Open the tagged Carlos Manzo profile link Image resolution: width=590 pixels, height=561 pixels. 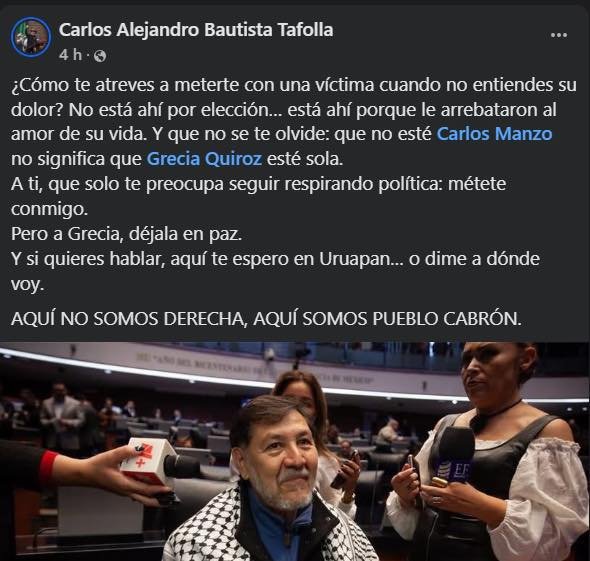coord(494,134)
